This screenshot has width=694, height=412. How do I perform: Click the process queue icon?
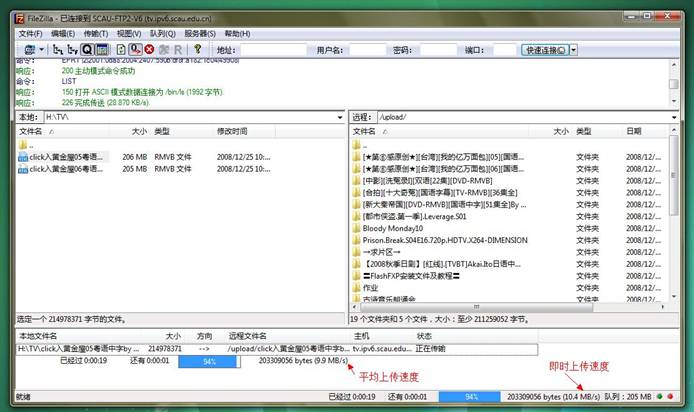[x=135, y=50]
